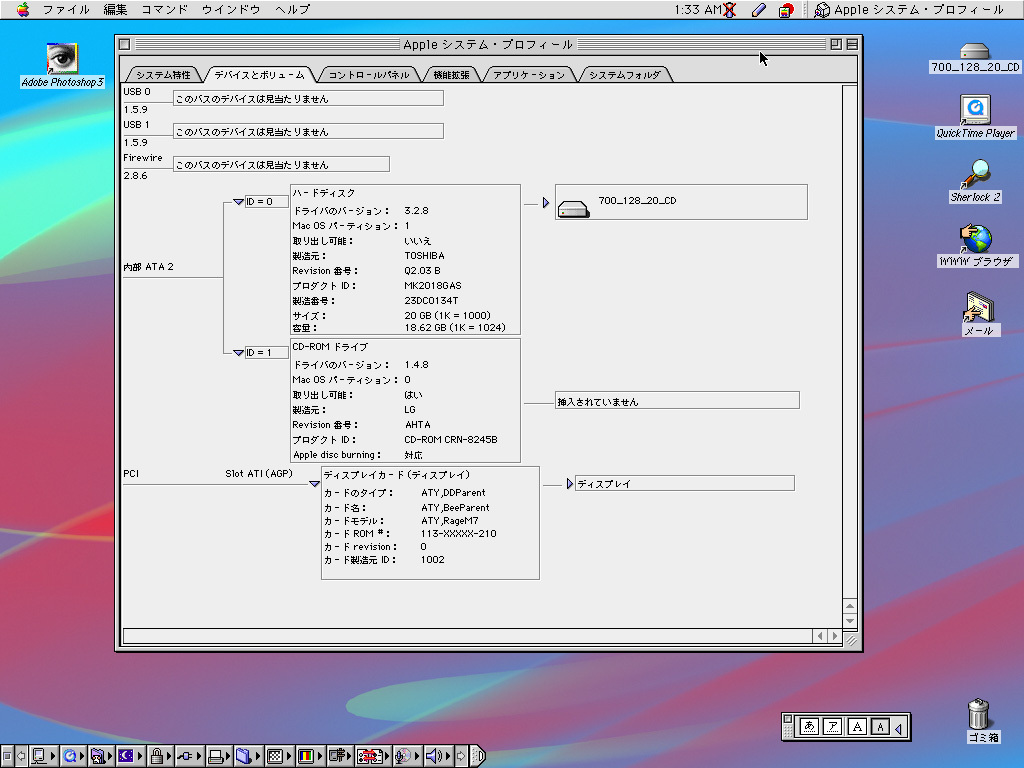Open the Adobe Photoshop 3 desktop icon

62,59
